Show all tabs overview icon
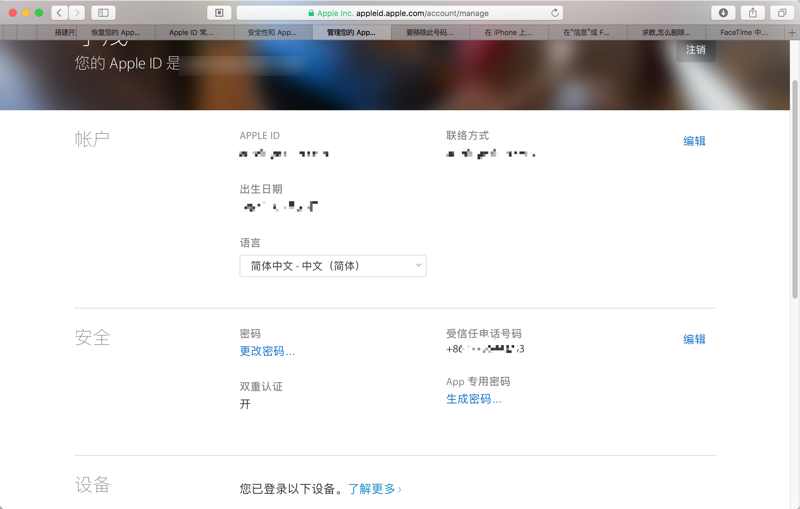The image size is (800, 509). tap(782, 13)
